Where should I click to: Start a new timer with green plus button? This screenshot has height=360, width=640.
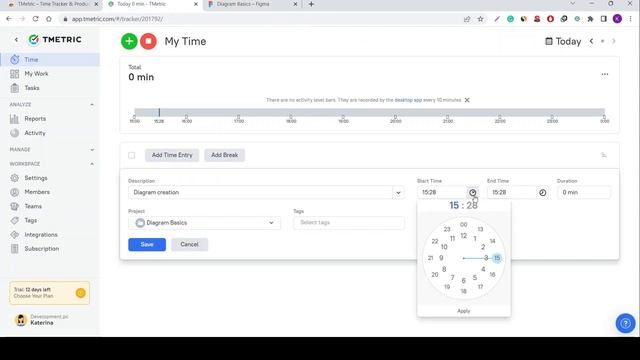pos(129,41)
